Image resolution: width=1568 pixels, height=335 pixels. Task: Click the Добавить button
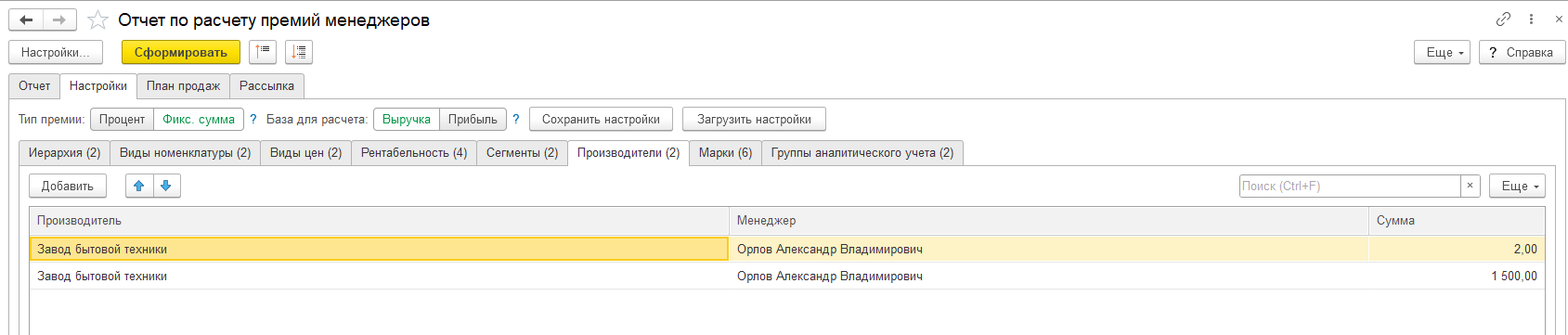tap(68, 186)
